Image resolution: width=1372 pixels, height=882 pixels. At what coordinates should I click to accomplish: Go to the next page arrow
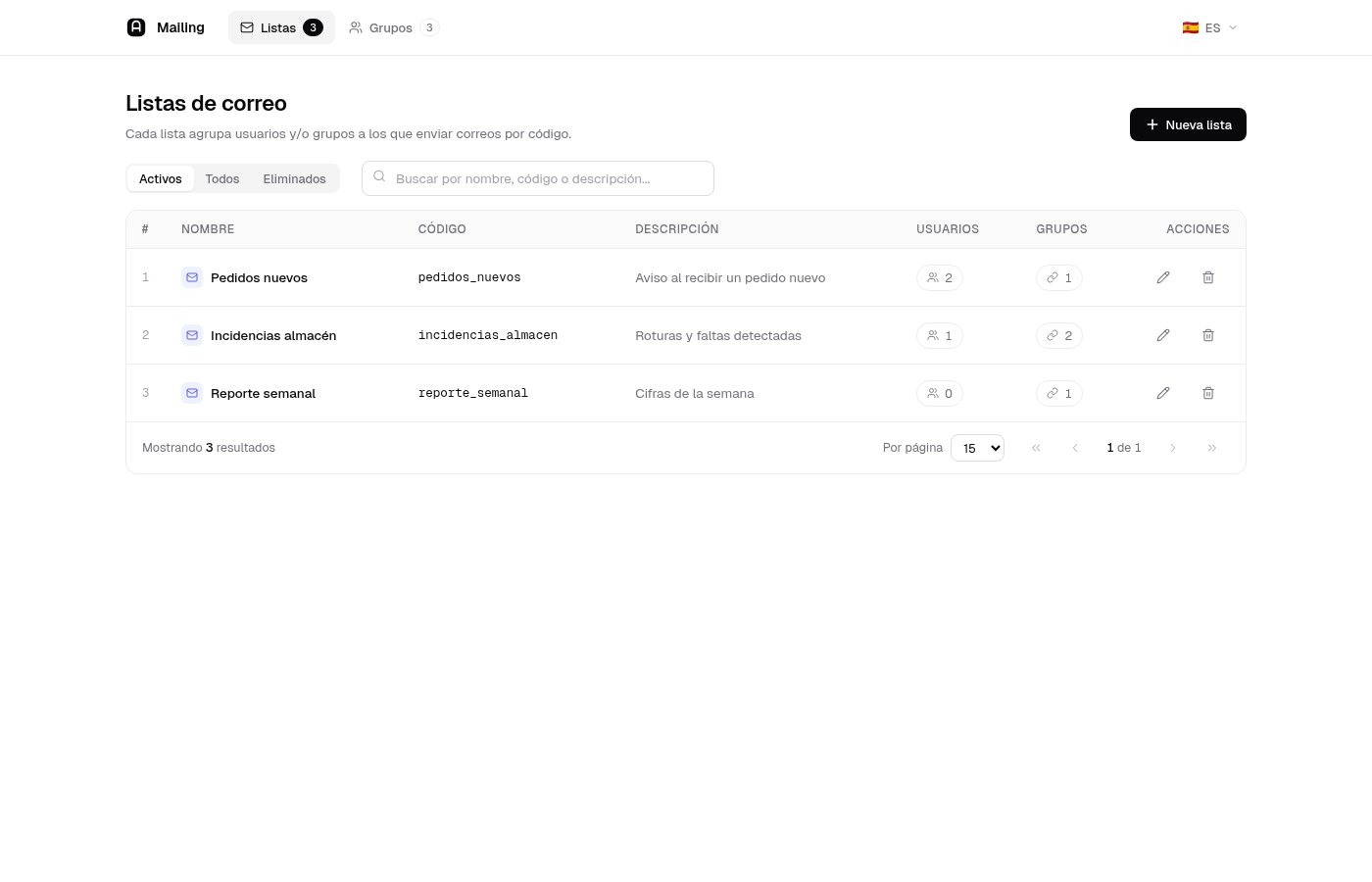[x=1173, y=448]
